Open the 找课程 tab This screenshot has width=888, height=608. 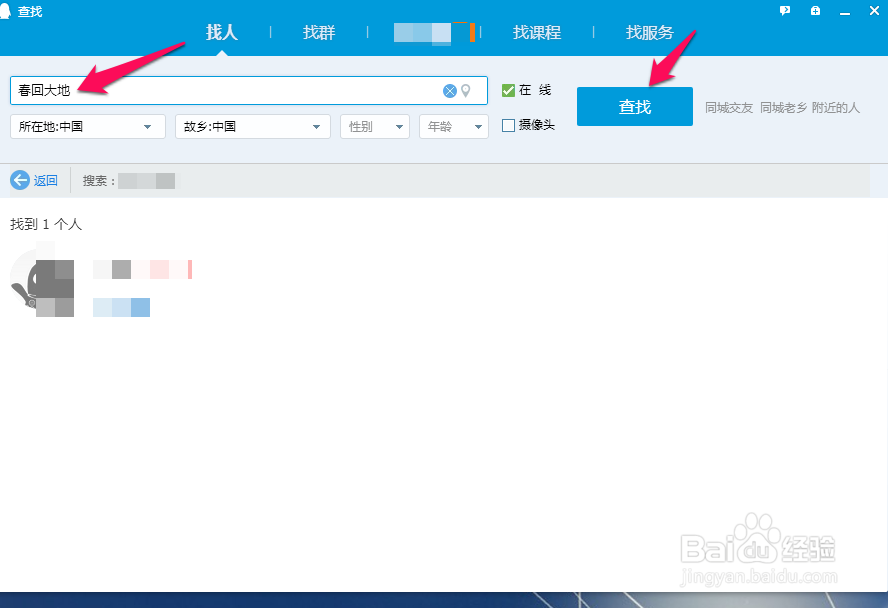537,32
